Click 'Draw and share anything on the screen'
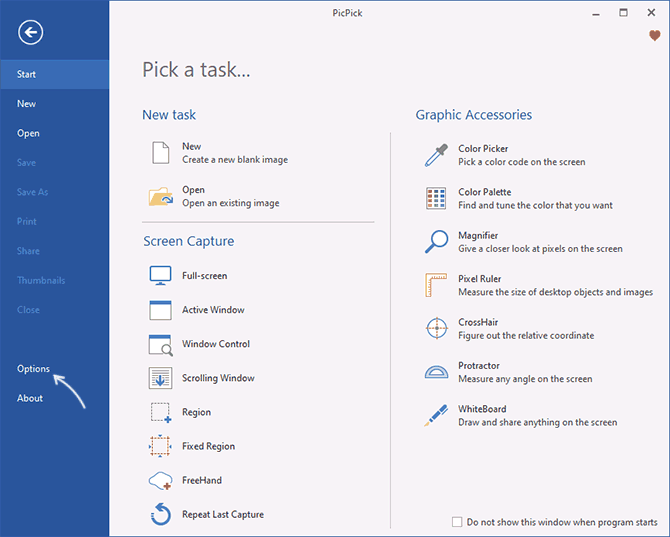Viewport: 670px width, 537px height. pos(538,423)
